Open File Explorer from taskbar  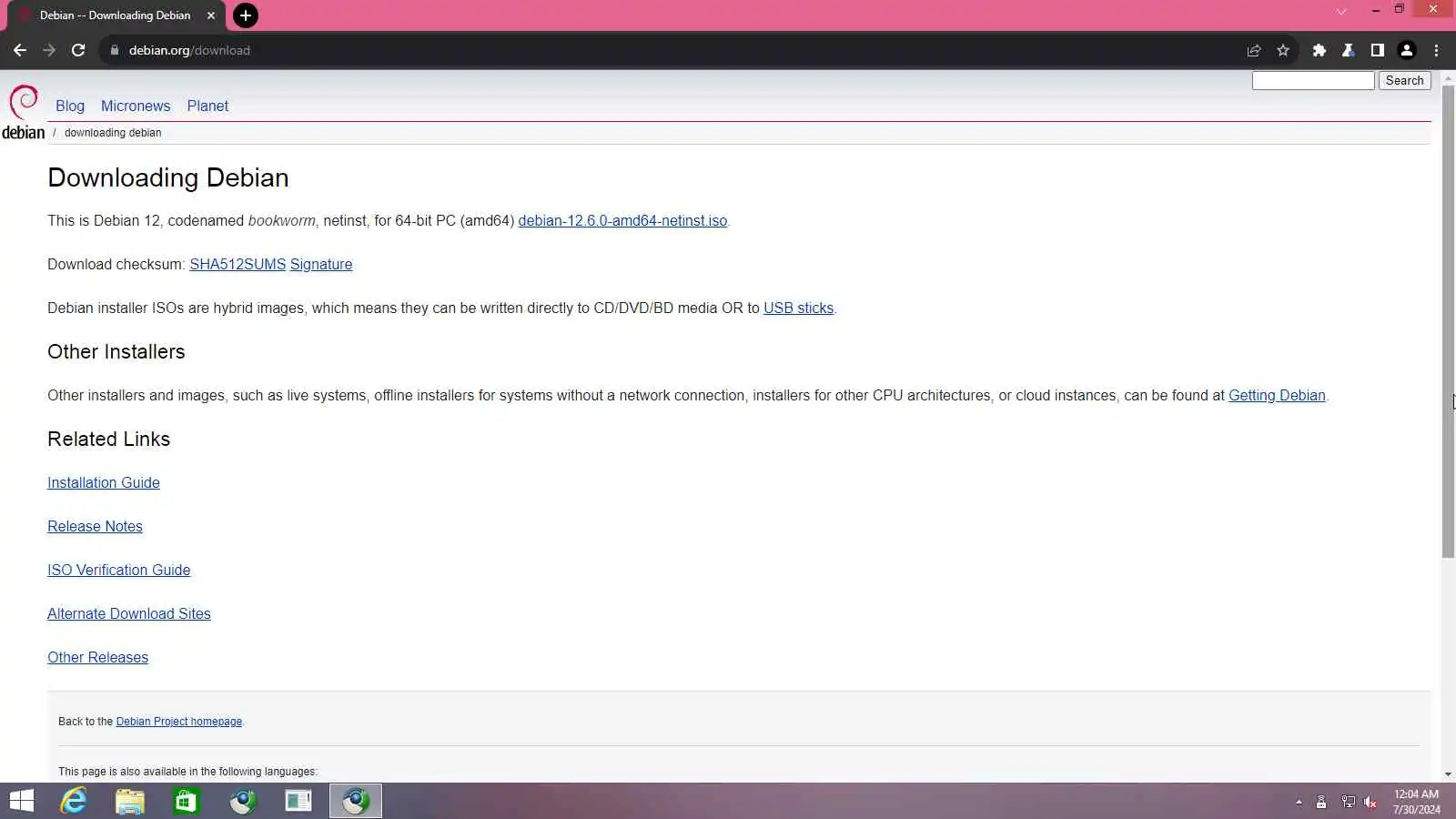(x=130, y=801)
